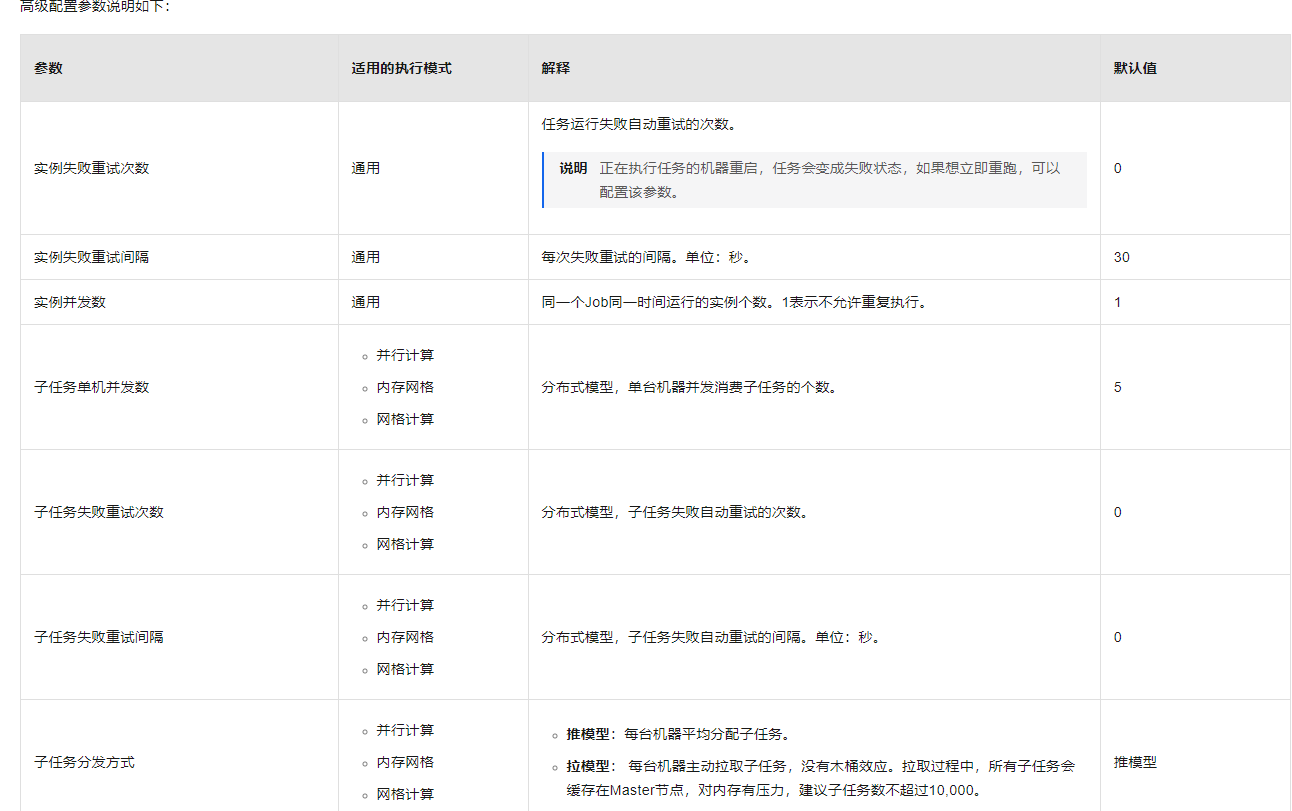This screenshot has height=811, width=1292.
Task: Click default value 1 for 实例并发数
Action: [x=1118, y=302]
